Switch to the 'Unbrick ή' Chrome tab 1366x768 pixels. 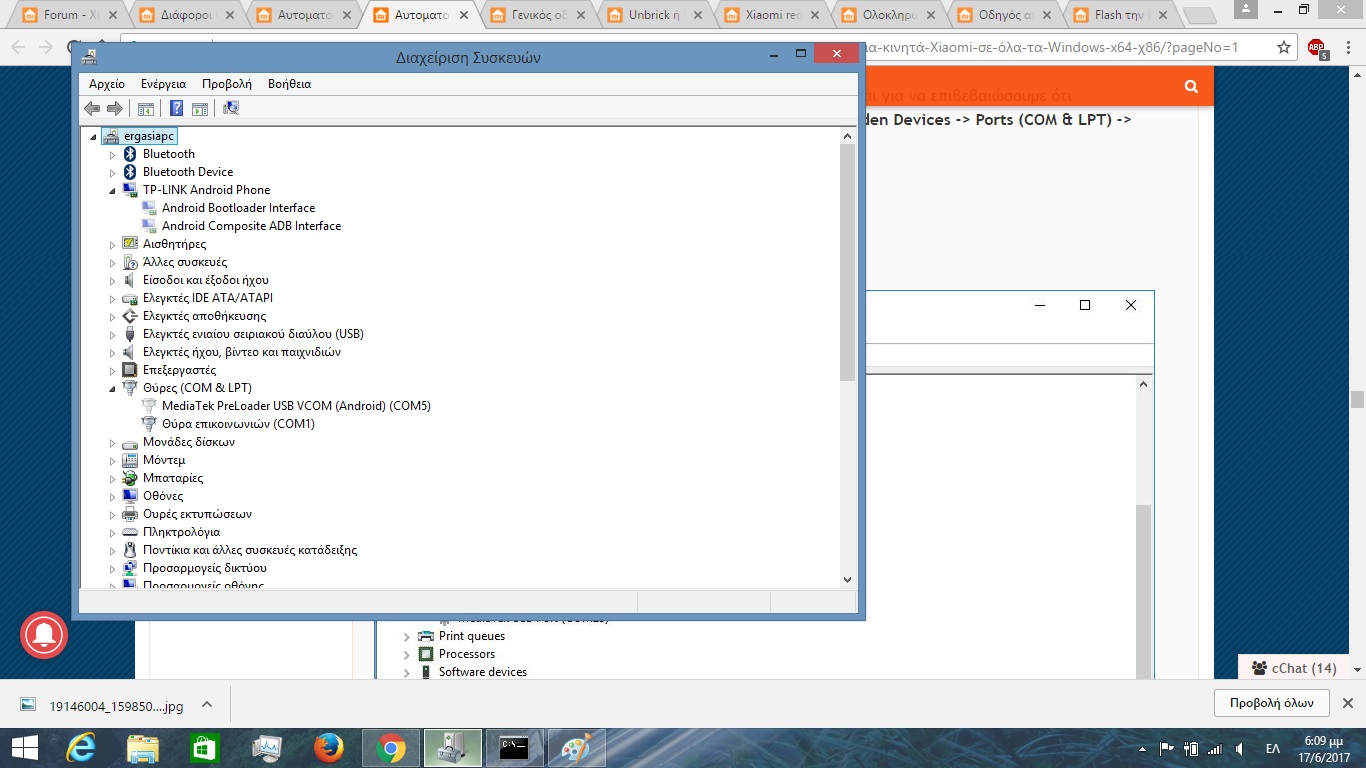(x=657, y=16)
